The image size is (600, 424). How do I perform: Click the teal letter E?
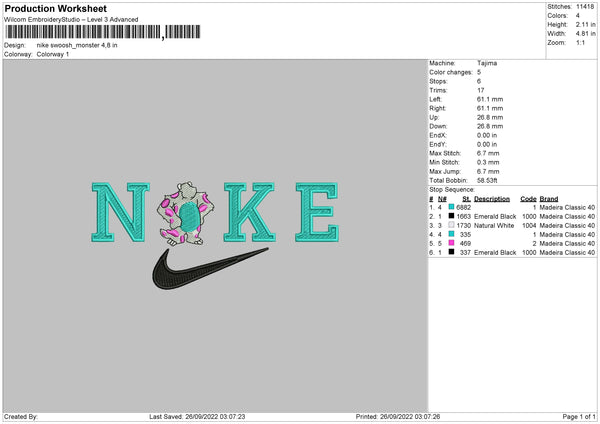(317, 212)
